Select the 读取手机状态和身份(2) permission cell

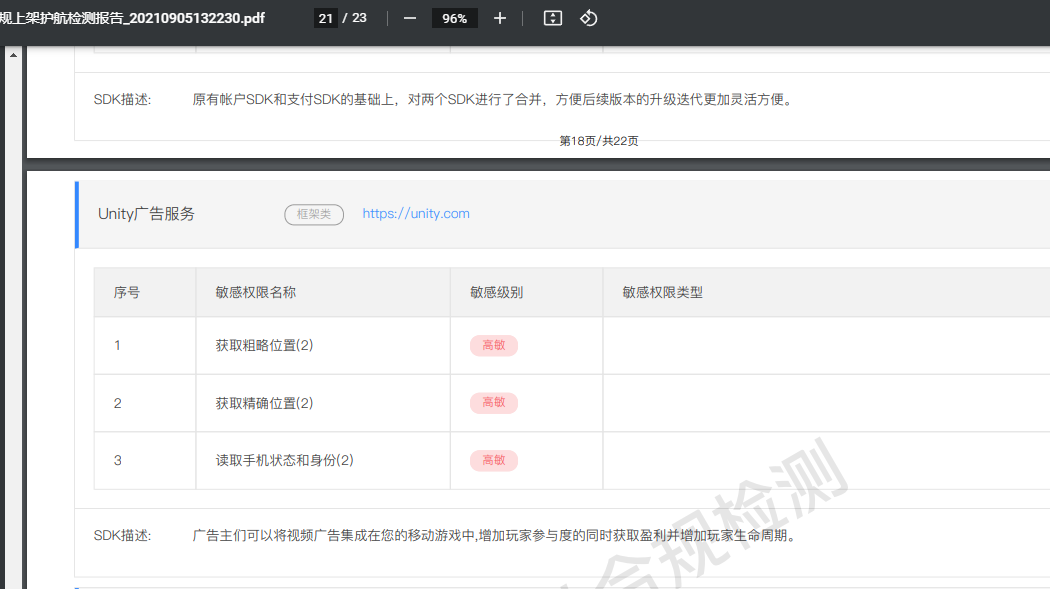[x=285, y=460]
